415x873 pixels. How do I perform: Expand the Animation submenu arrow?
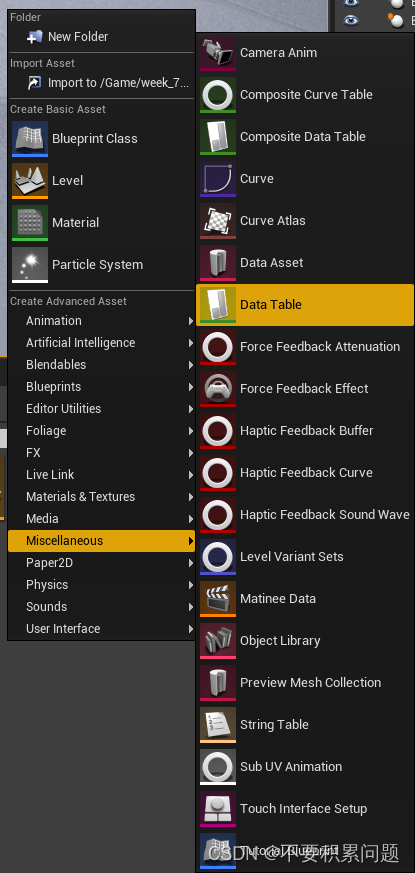(x=191, y=321)
